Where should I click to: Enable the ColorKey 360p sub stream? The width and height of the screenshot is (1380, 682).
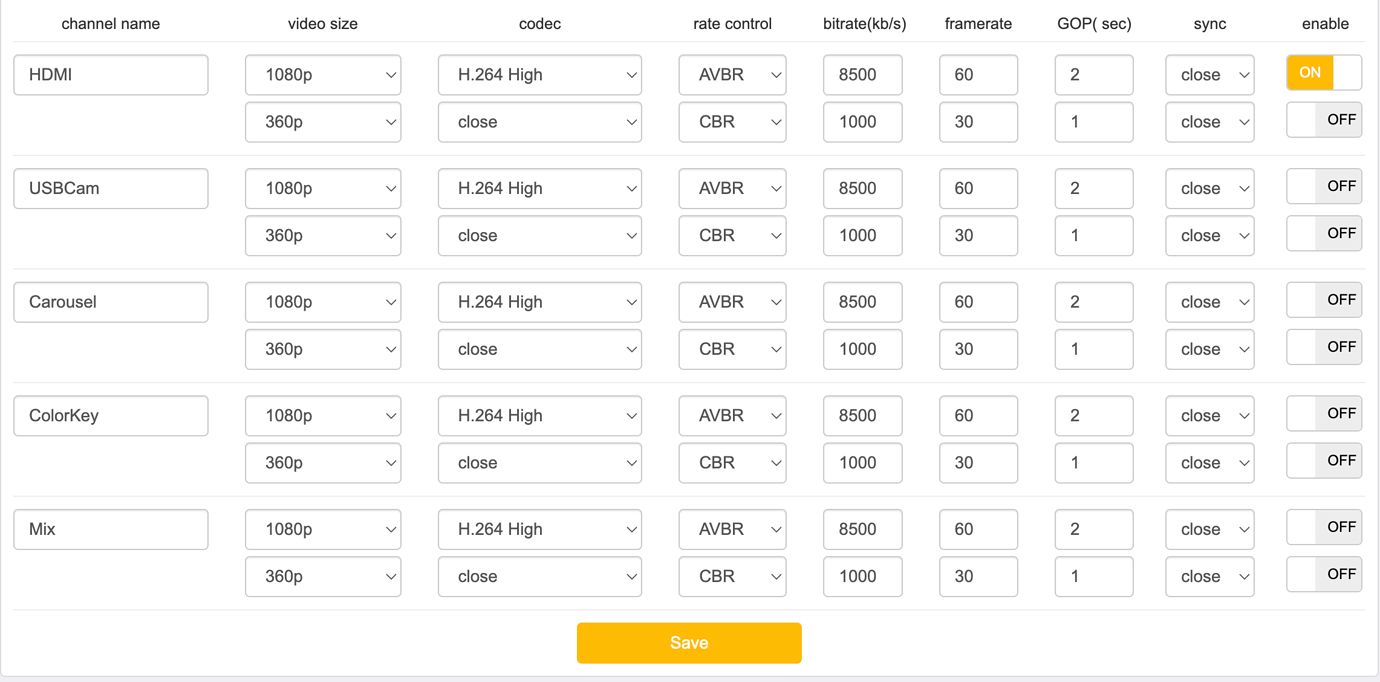(x=1323, y=461)
